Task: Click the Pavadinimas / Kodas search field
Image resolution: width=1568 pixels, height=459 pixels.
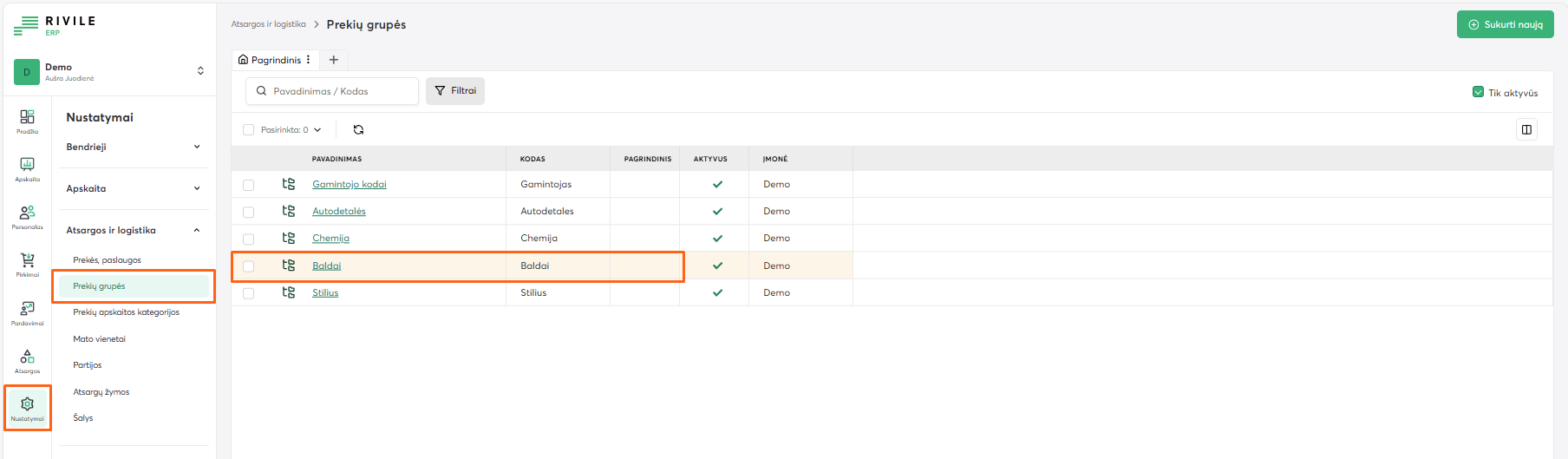Action: pos(338,91)
